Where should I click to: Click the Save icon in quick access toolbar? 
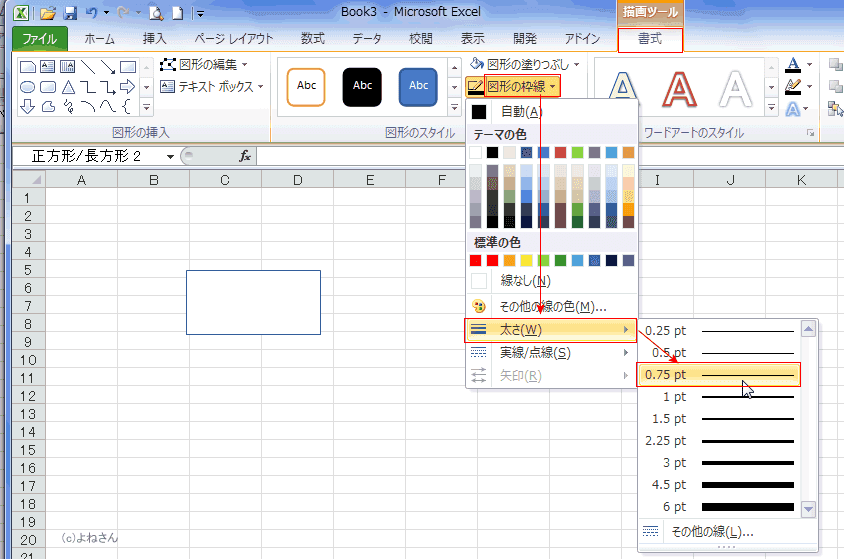click(70, 13)
